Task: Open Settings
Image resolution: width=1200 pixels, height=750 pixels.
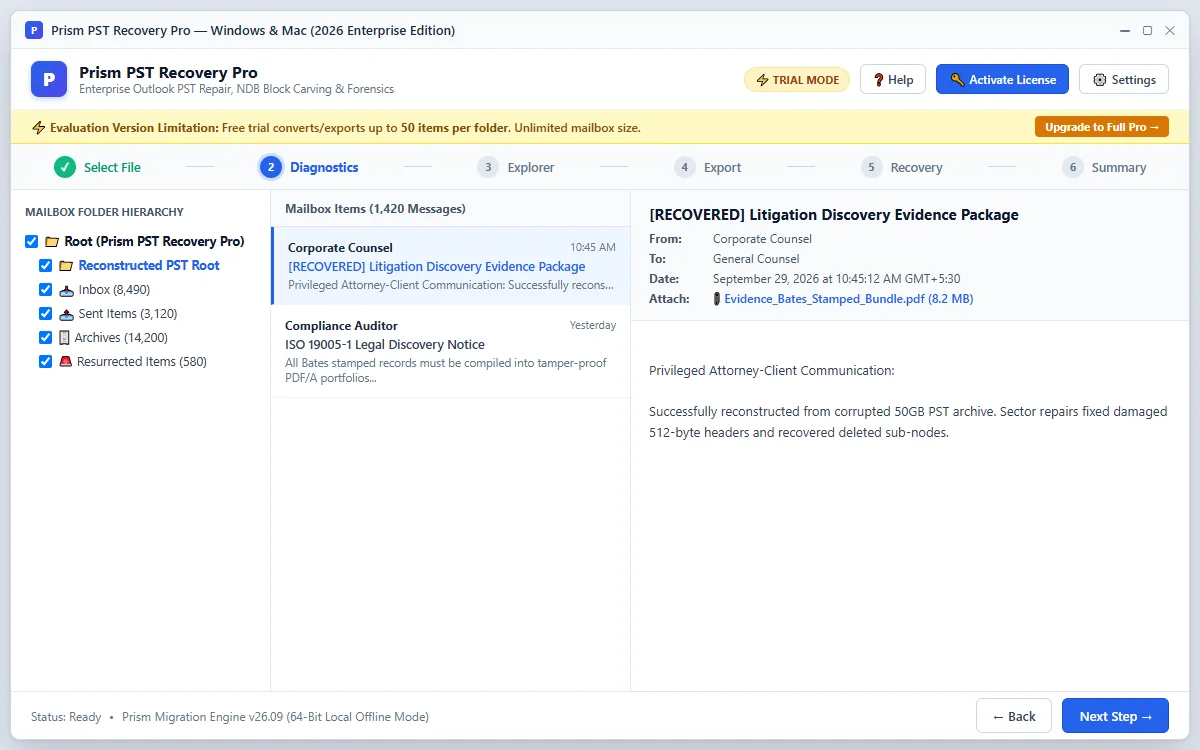Action: (1124, 80)
